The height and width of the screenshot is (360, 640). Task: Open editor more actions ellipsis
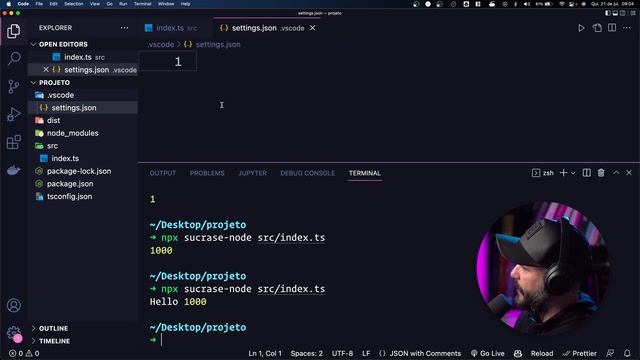[627, 28]
